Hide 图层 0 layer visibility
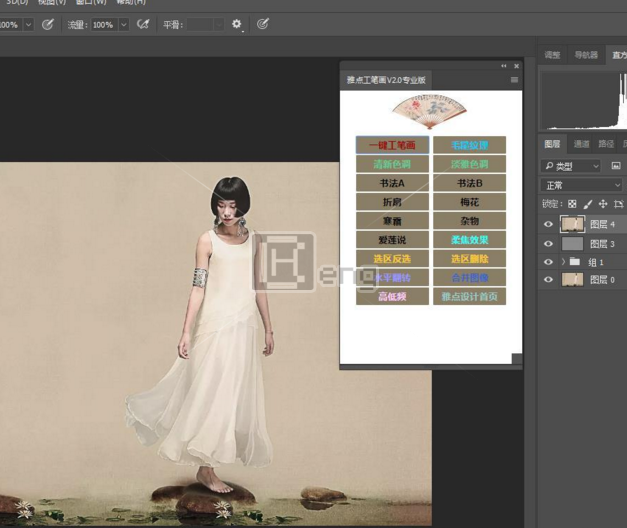Screen dimensions: 627x528 pyautogui.click(x=548, y=280)
